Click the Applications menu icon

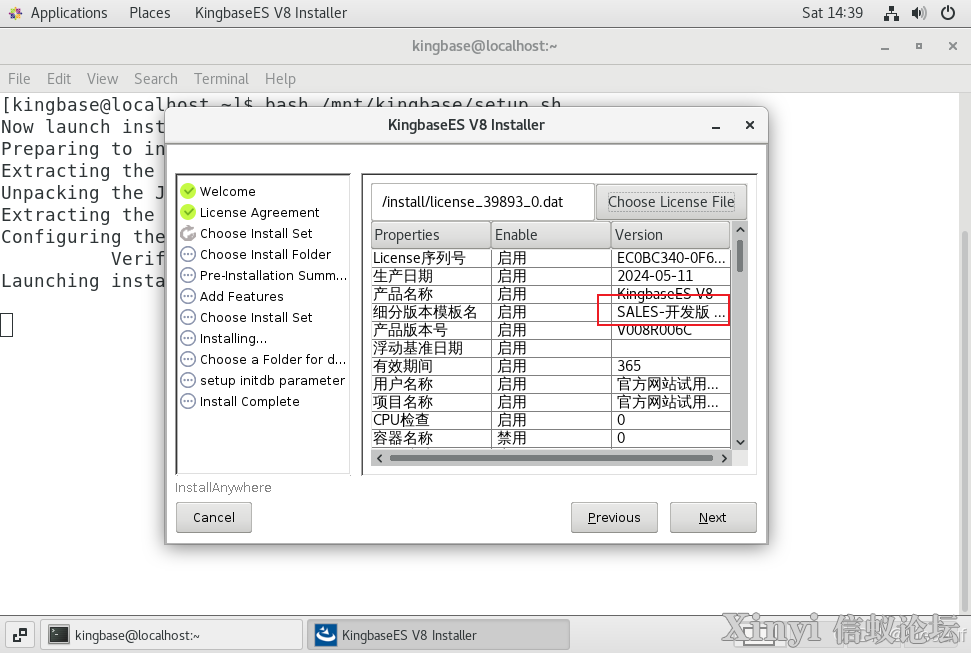point(15,13)
